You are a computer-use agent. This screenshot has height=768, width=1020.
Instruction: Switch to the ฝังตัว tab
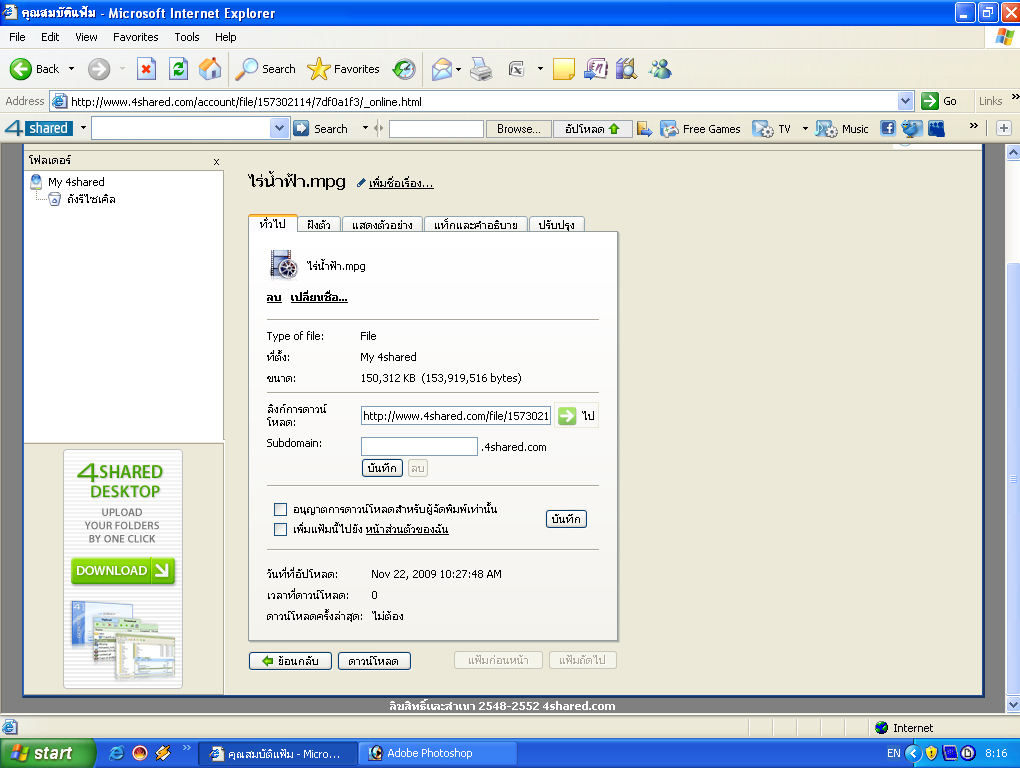[319, 224]
